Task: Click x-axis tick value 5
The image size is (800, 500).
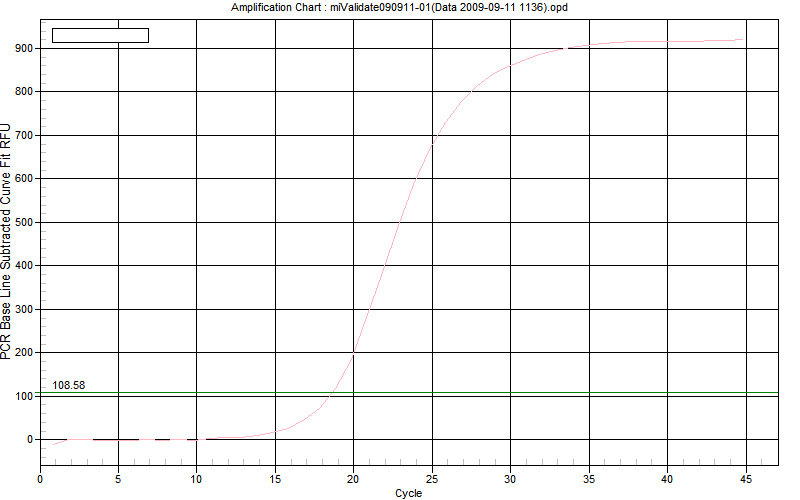Action: tap(118, 479)
